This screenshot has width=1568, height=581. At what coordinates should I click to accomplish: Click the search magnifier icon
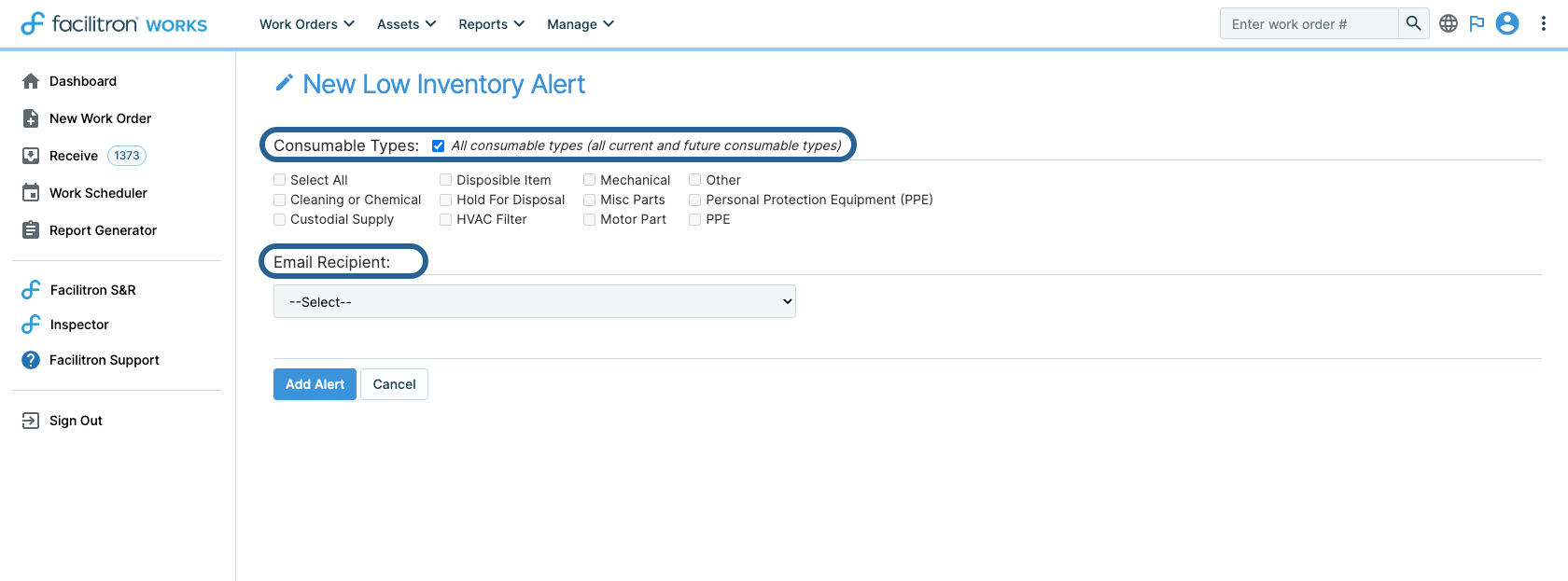(x=1413, y=23)
